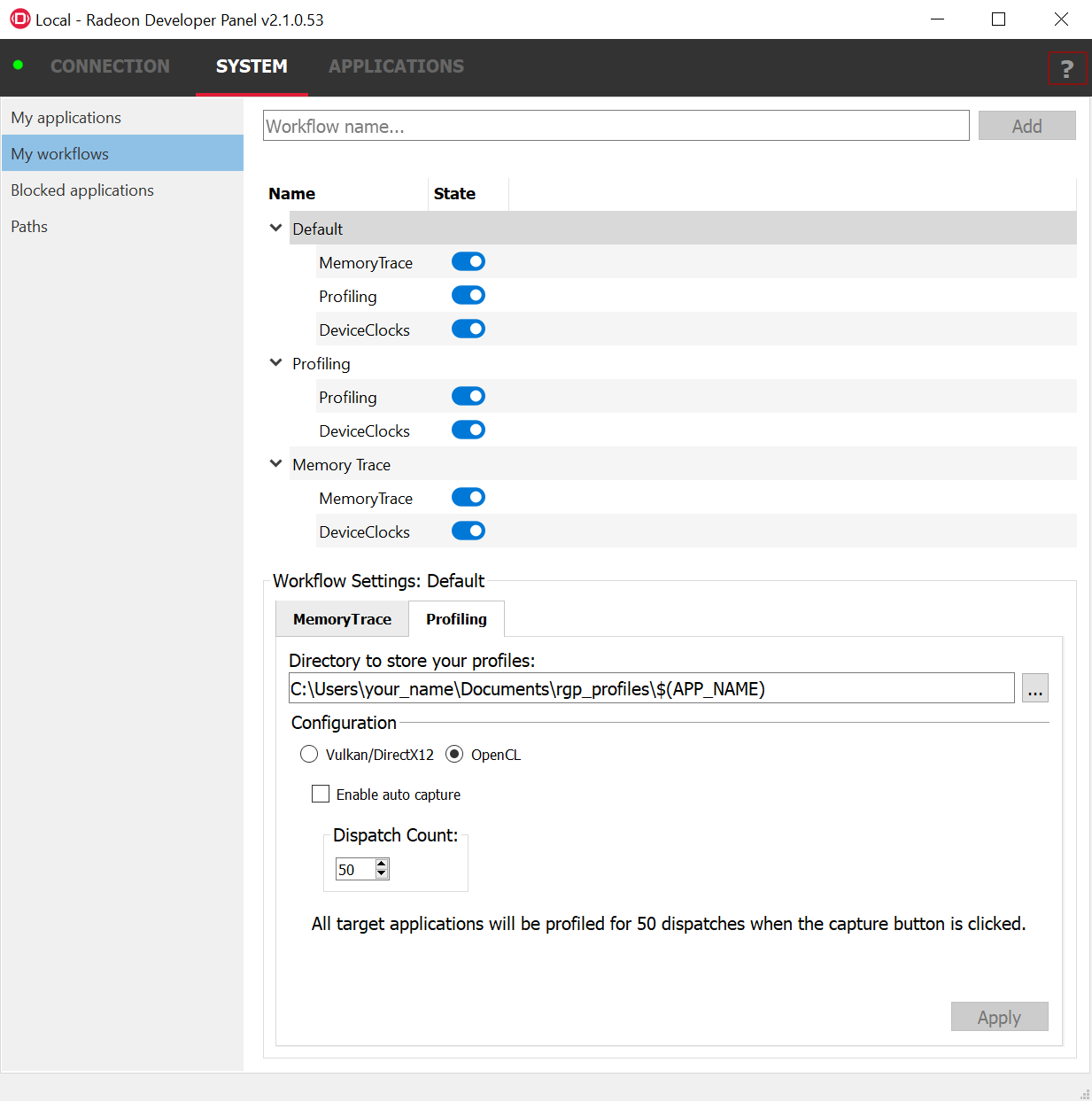Decrease dispatch count with down arrow
The height and width of the screenshot is (1101, 1092).
pos(382,874)
